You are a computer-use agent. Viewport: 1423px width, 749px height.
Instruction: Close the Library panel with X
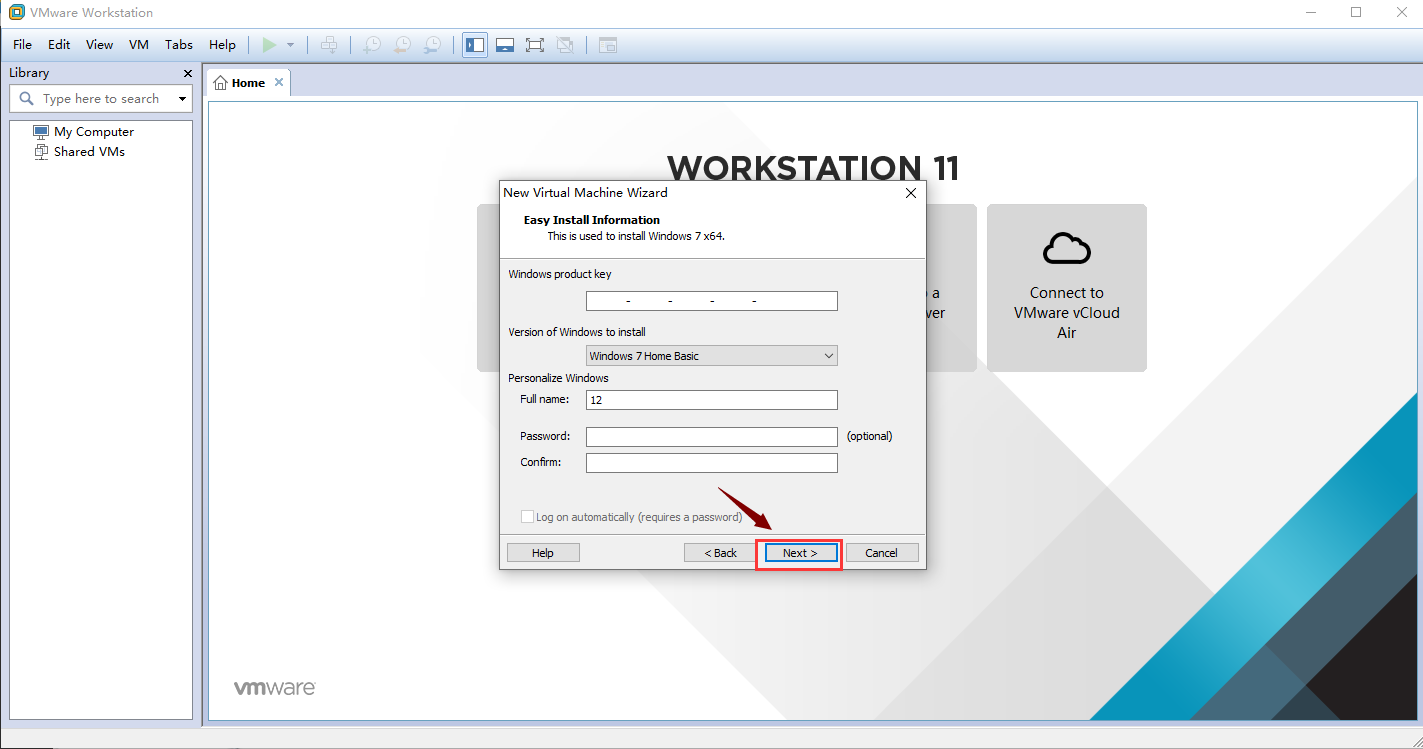188,73
